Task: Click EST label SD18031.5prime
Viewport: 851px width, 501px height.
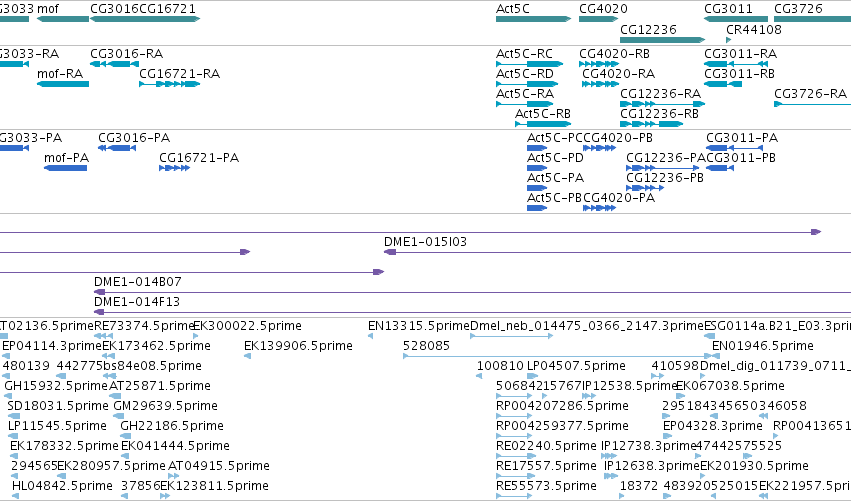Action: click(58, 406)
